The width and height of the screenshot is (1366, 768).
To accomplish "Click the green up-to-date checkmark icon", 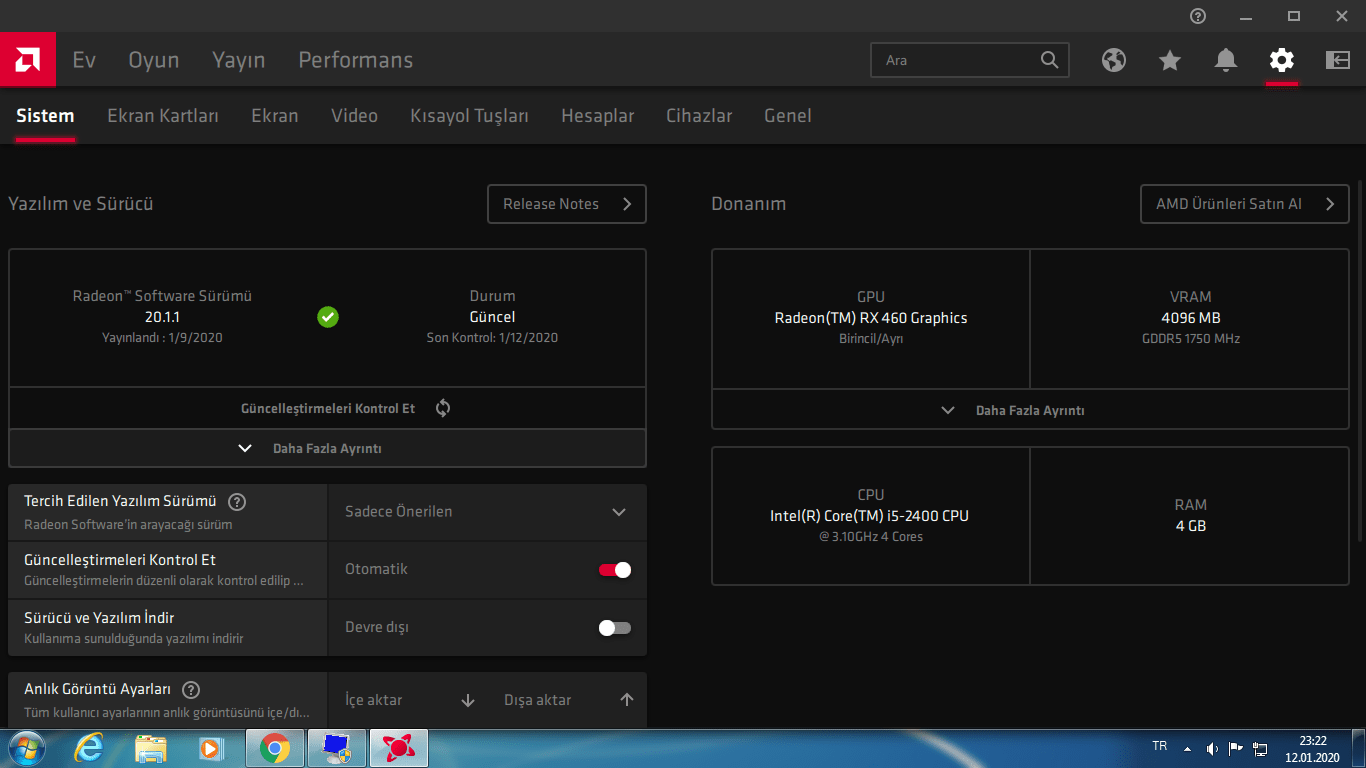I will click(328, 317).
